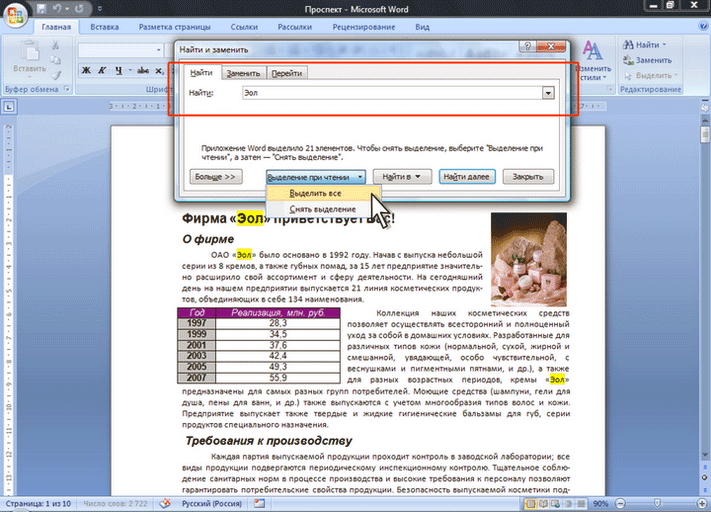711x512 pixels.
Task: Open the Styles group dialog launcher
Action: pyautogui.click(x=610, y=89)
